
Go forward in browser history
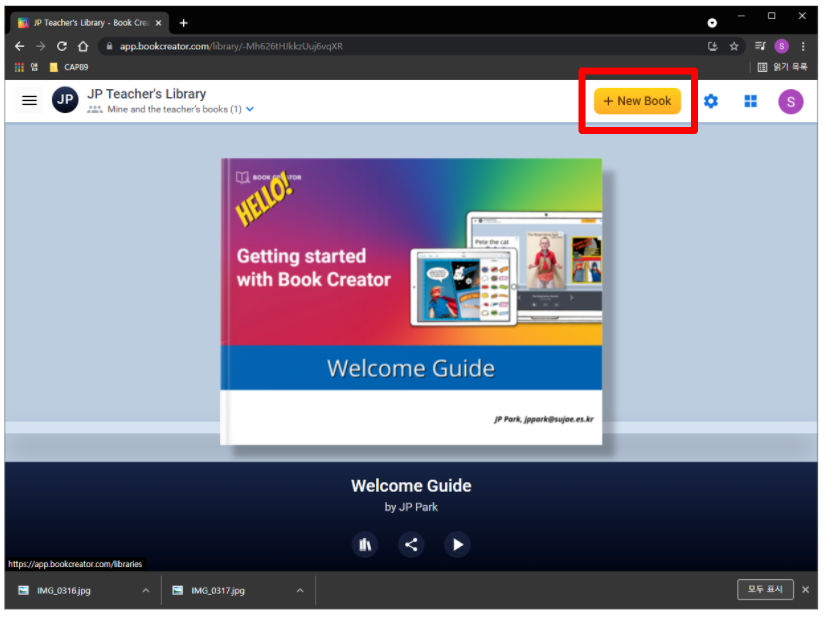(x=40, y=46)
